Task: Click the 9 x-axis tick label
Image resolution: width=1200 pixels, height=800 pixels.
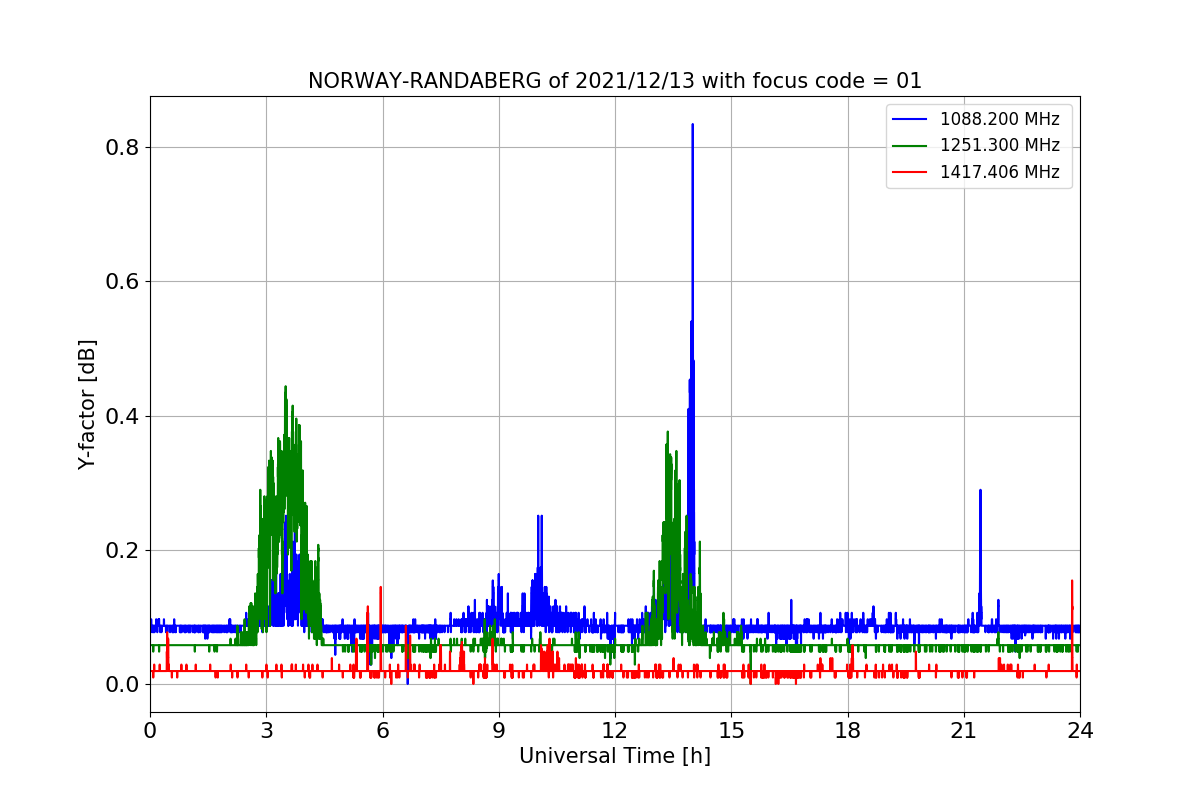Action: (x=499, y=731)
